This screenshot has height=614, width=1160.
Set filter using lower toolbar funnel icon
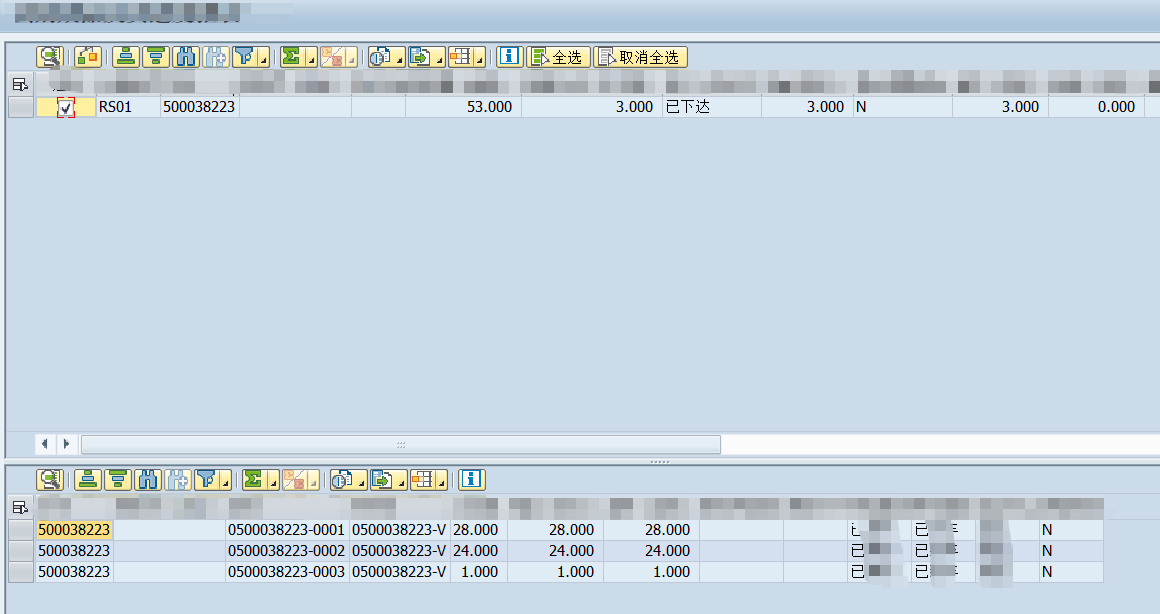[x=206, y=480]
